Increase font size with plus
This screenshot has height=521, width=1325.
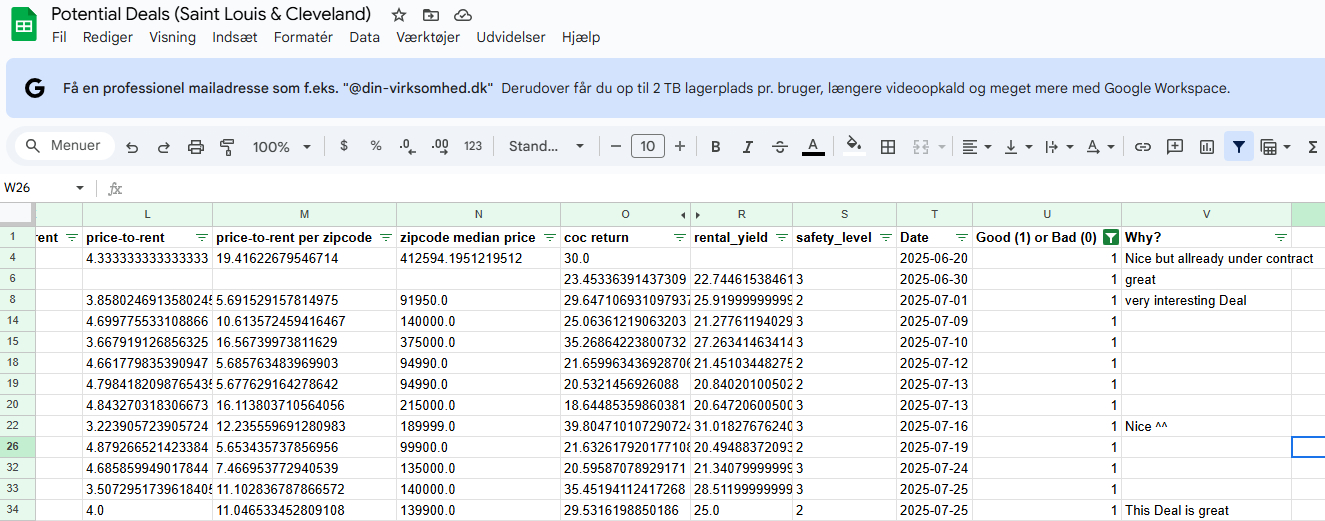pyautogui.click(x=680, y=146)
